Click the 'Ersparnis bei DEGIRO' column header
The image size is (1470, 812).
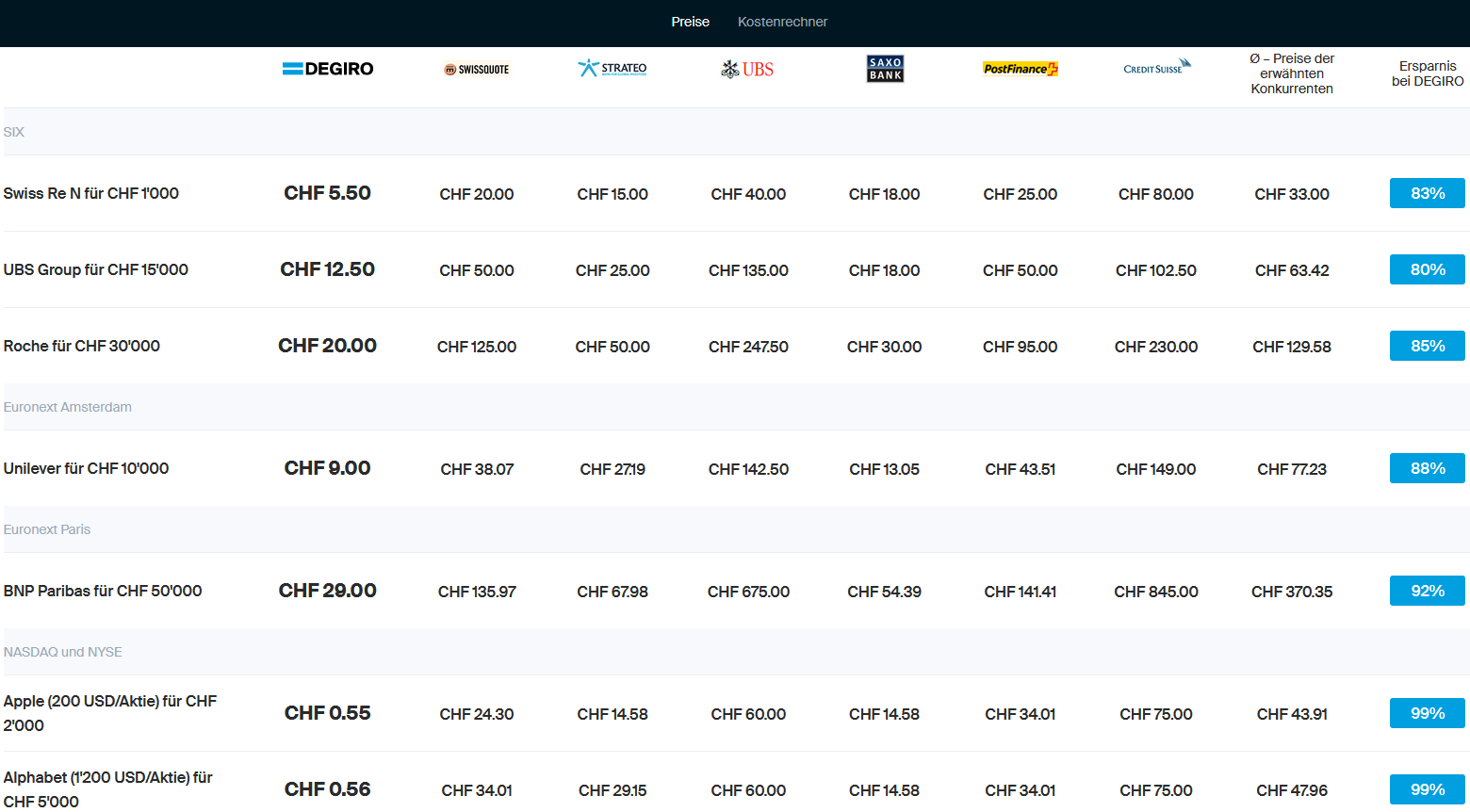(x=1428, y=73)
